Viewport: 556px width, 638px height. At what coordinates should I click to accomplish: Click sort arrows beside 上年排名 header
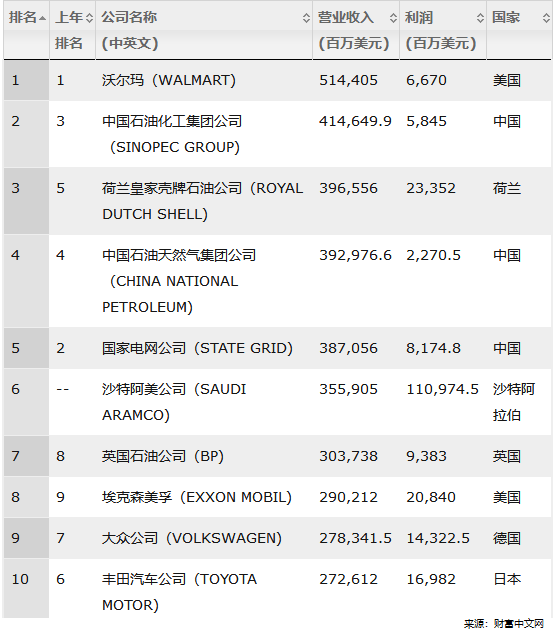90,18
